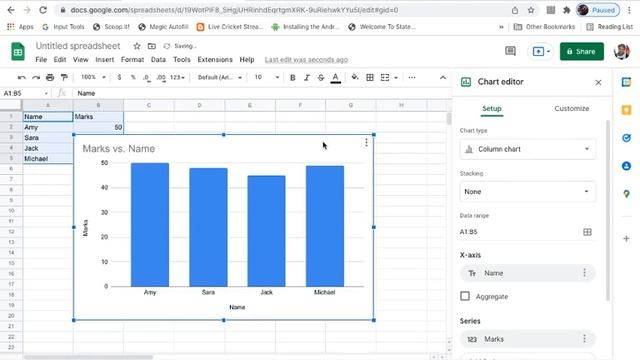Open Tasks side panel icon
The height and width of the screenshot is (360, 640).
[x=627, y=138]
